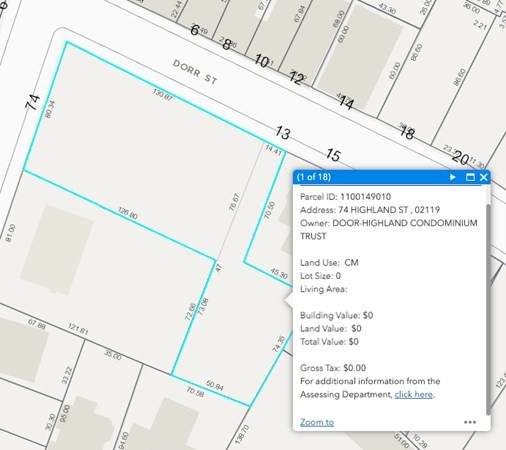Select the building footprint left of highlighted parcel
The height and width of the screenshot is (450, 506).
tap(57, 250)
